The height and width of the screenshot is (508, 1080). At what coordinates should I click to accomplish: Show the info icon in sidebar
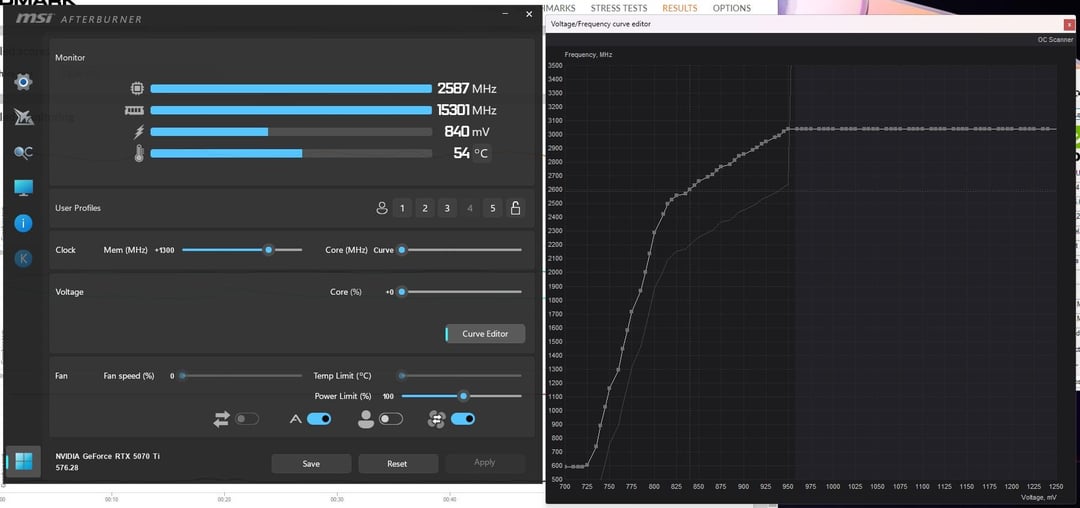(x=23, y=223)
